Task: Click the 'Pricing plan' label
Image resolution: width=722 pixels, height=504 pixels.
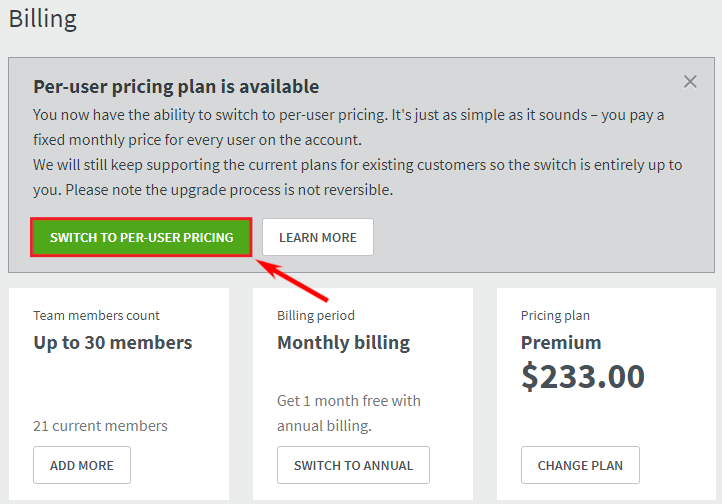Action: (555, 315)
